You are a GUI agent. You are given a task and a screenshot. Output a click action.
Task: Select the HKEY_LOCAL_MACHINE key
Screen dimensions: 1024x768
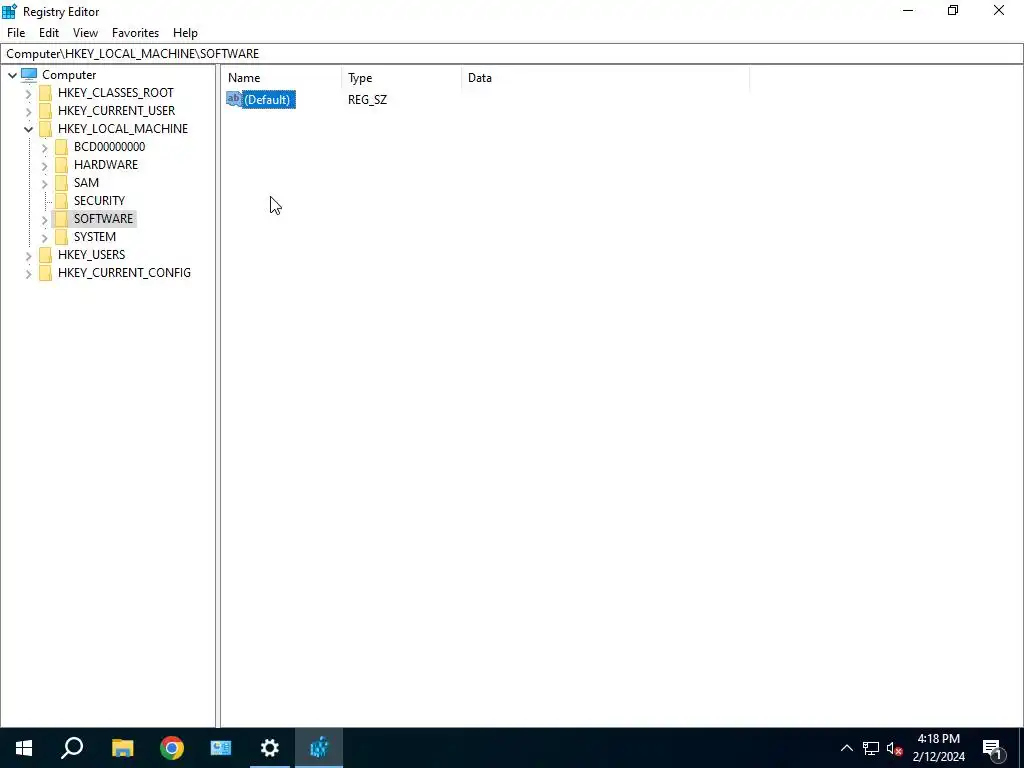click(123, 129)
